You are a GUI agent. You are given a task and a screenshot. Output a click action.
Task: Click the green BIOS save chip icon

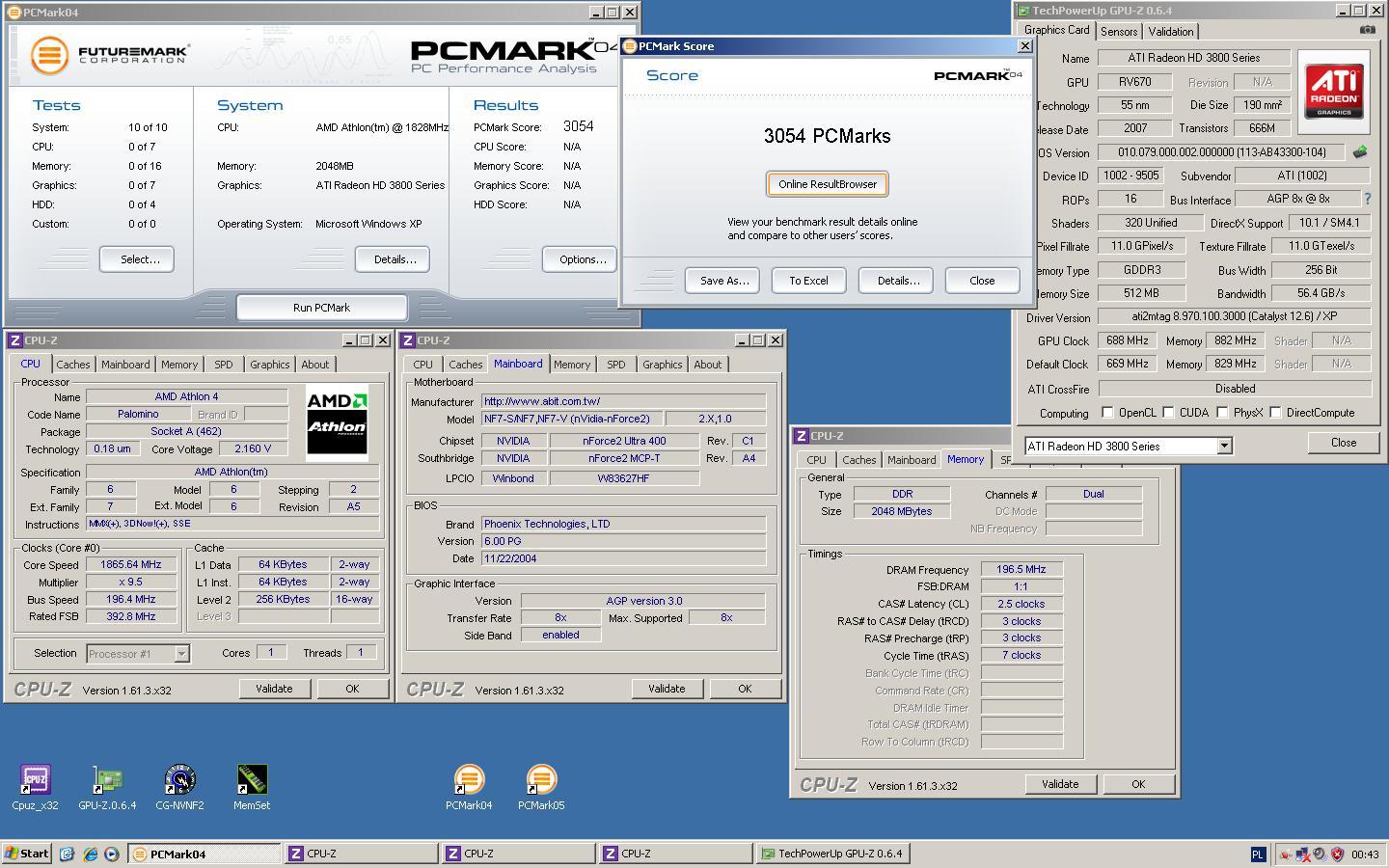pos(1360,151)
